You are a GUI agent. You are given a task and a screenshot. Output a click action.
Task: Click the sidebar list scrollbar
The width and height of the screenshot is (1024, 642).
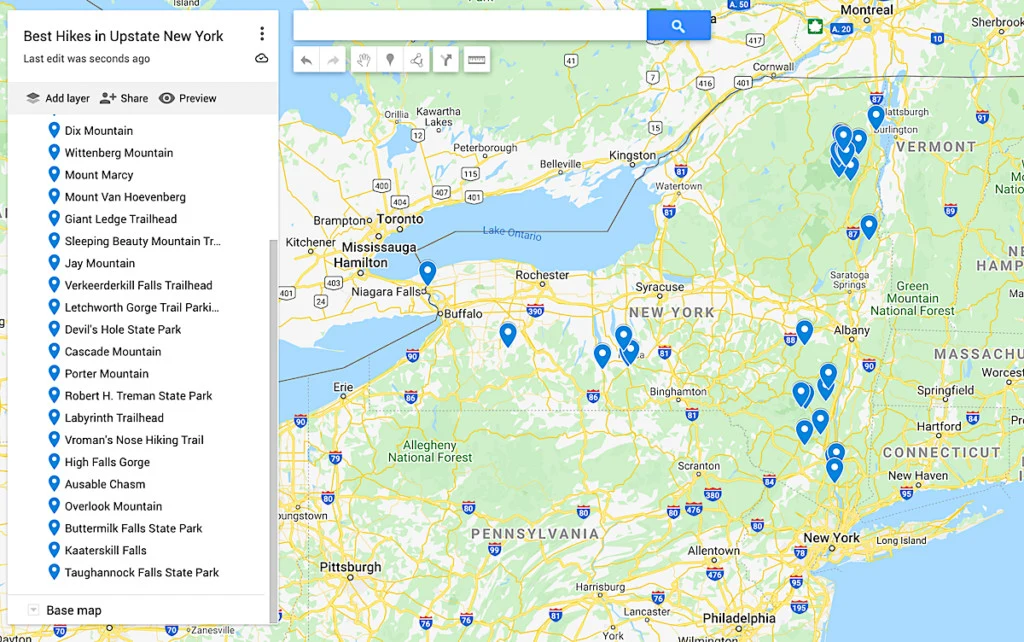(x=274, y=431)
